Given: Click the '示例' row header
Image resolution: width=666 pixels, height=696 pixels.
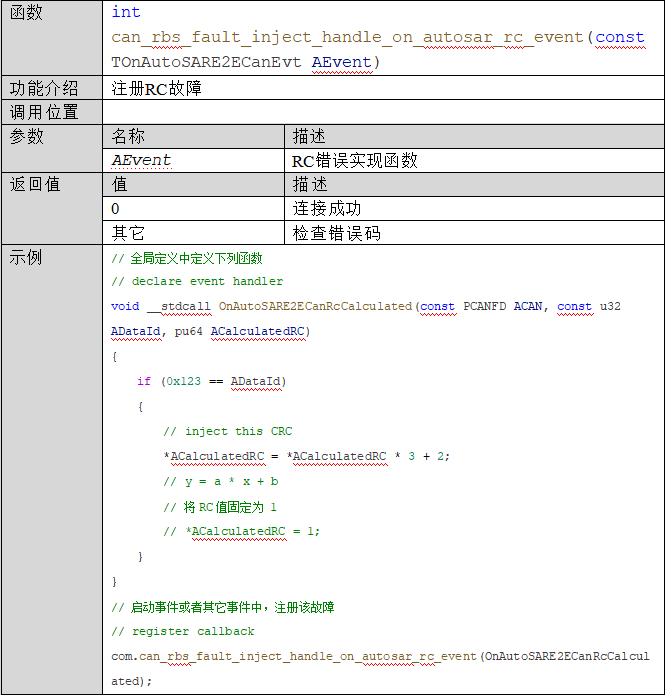Looking at the screenshot, I should tap(52, 469).
